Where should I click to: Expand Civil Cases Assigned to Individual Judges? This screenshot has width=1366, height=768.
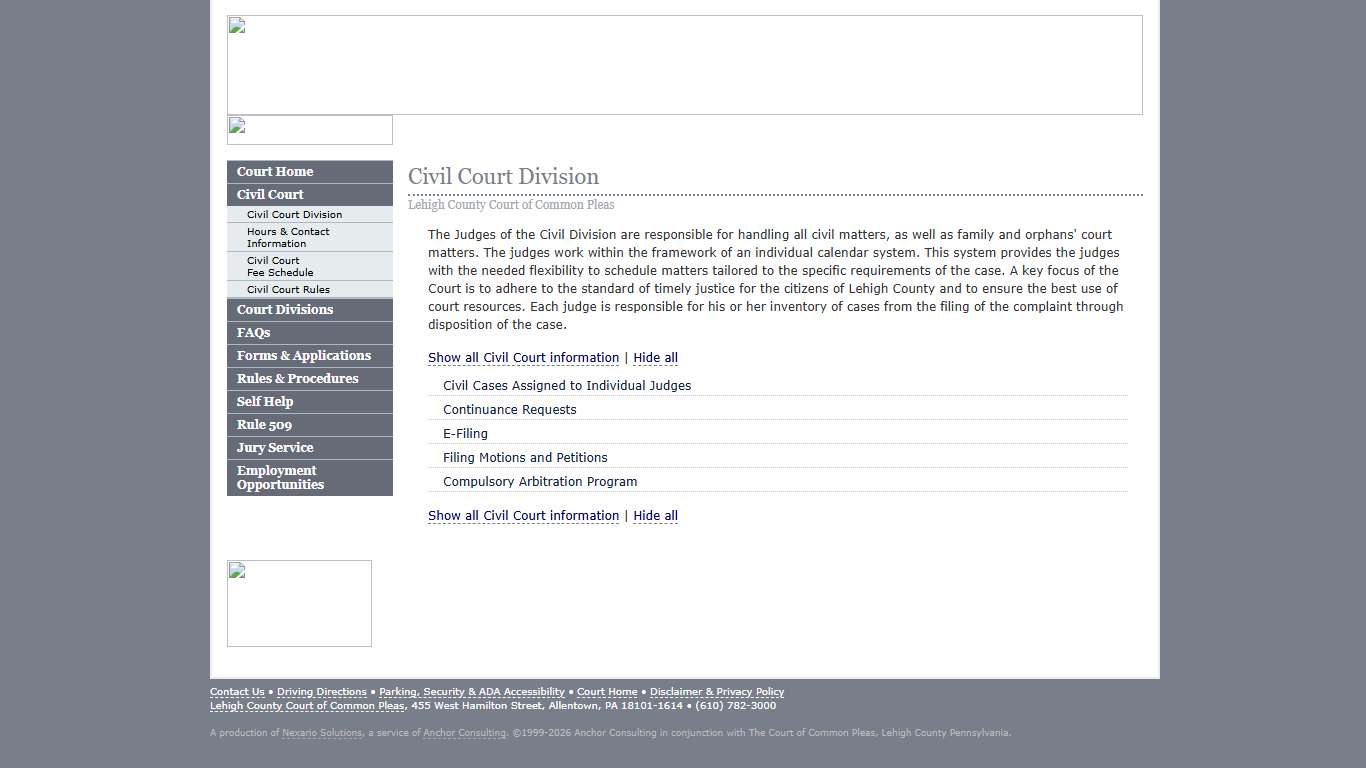(x=567, y=385)
